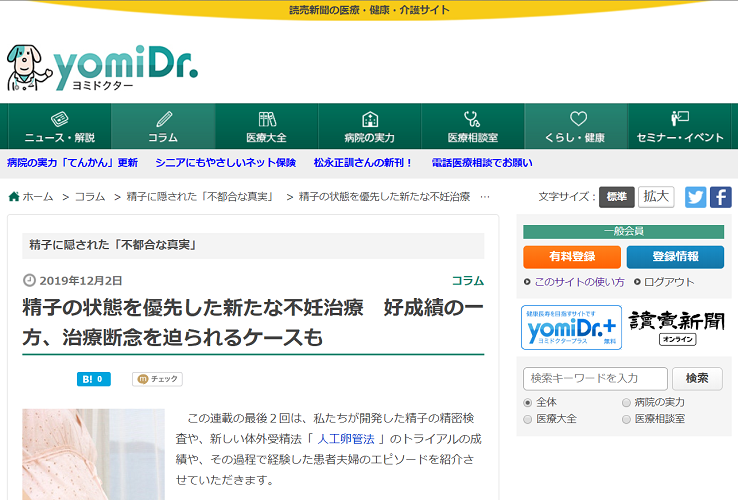The width and height of the screenshot is (738, 500).
Task: Open the 医療大全 navigation tab
Action: (x=266, y=127)
